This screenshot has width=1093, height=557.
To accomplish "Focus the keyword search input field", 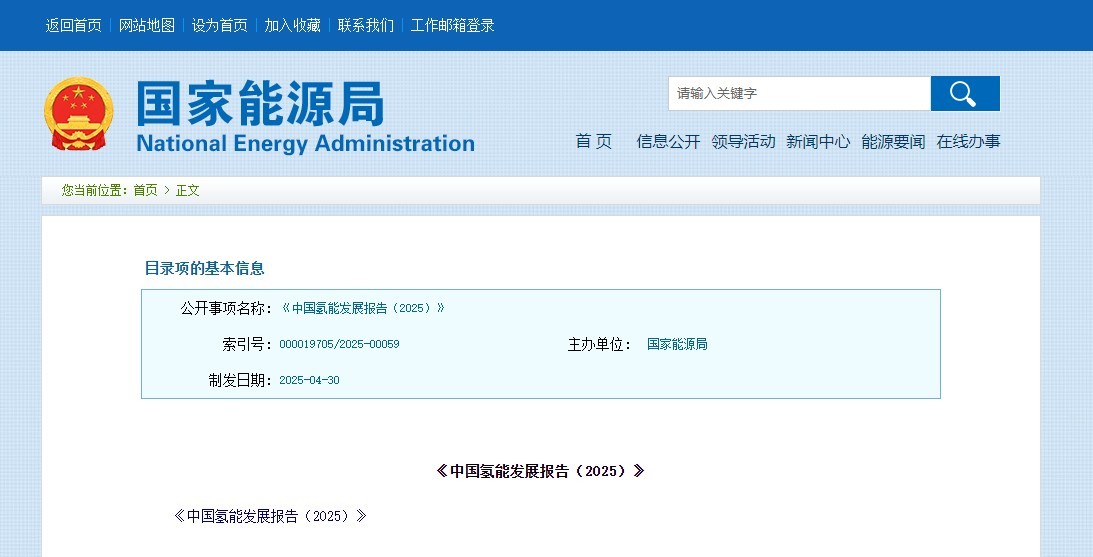I will (800, 93).
